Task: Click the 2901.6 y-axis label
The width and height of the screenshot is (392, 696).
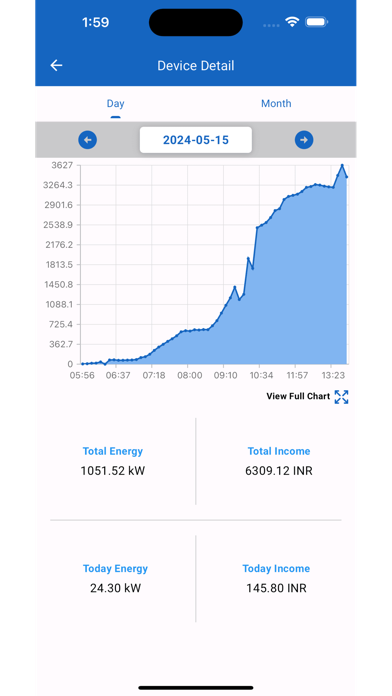Action: [x=58, y=205]
